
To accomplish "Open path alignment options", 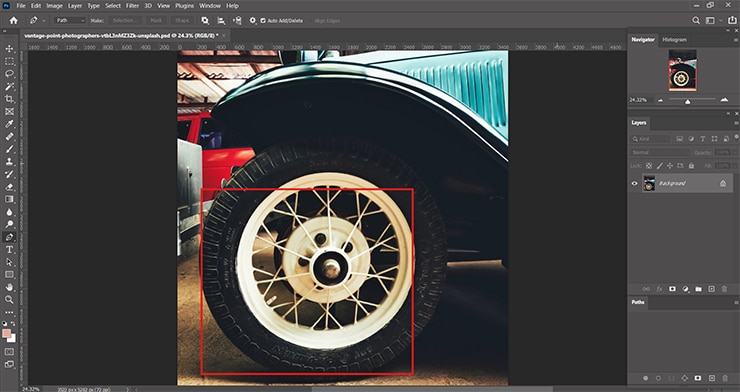I will pos(221,20).
